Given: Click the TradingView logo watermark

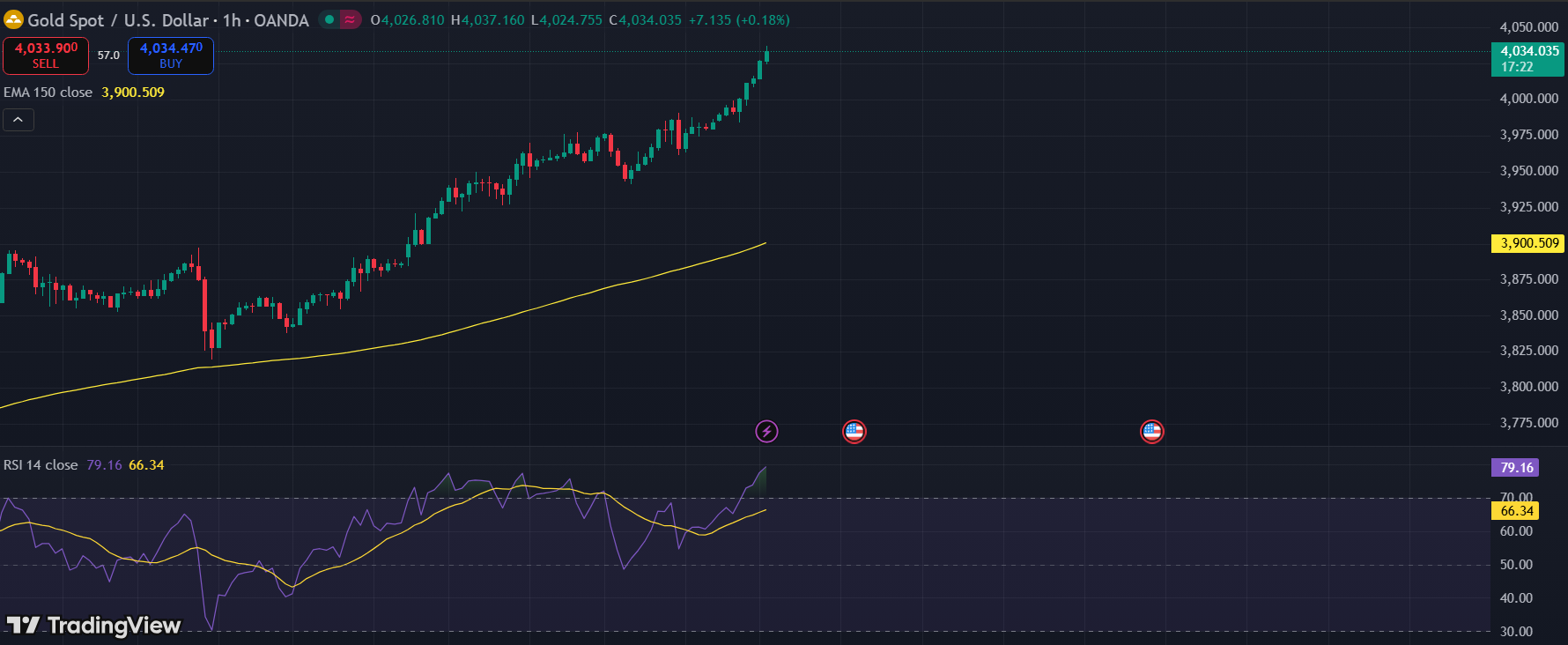Looking at the screenshot, I should point(94,625).
